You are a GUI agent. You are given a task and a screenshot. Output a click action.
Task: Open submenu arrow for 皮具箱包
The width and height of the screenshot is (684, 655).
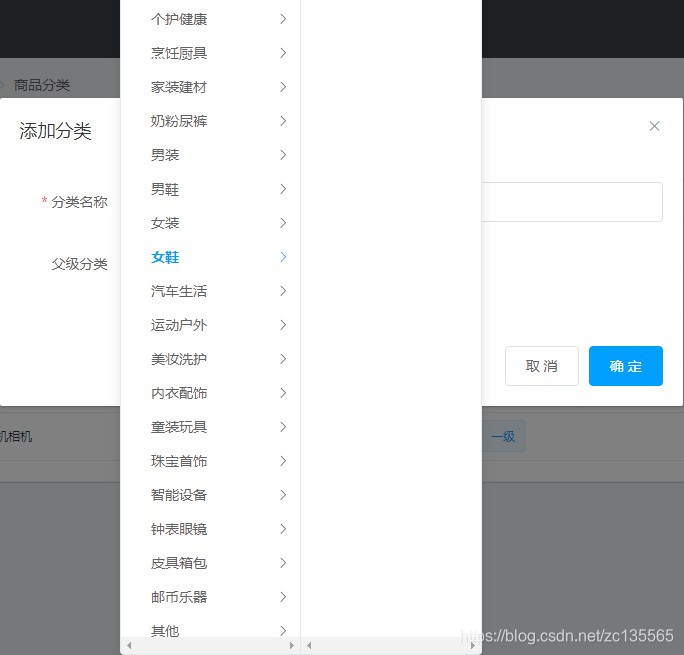[x=283, y=563]
